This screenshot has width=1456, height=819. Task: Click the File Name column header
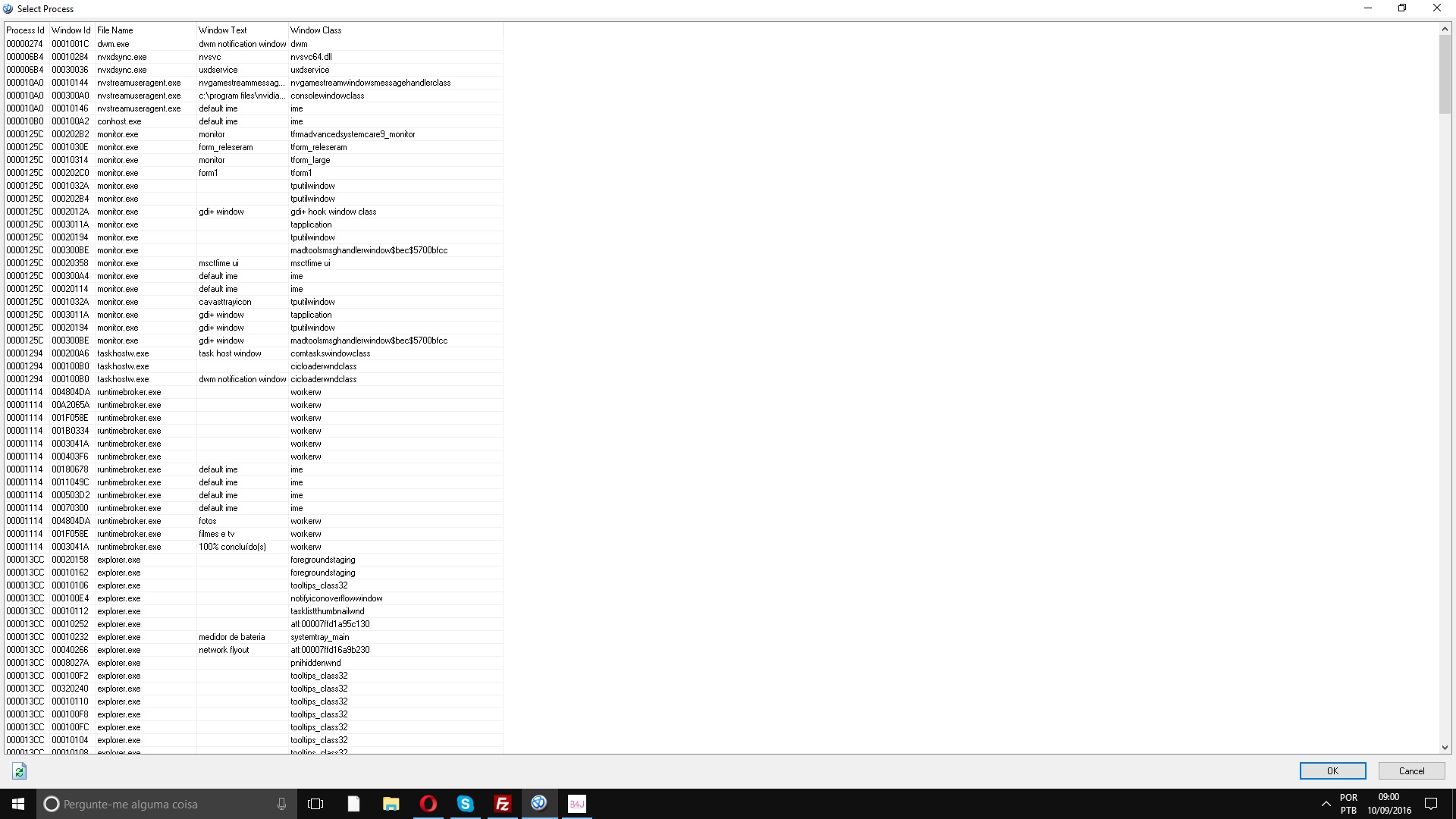(115, 30)
